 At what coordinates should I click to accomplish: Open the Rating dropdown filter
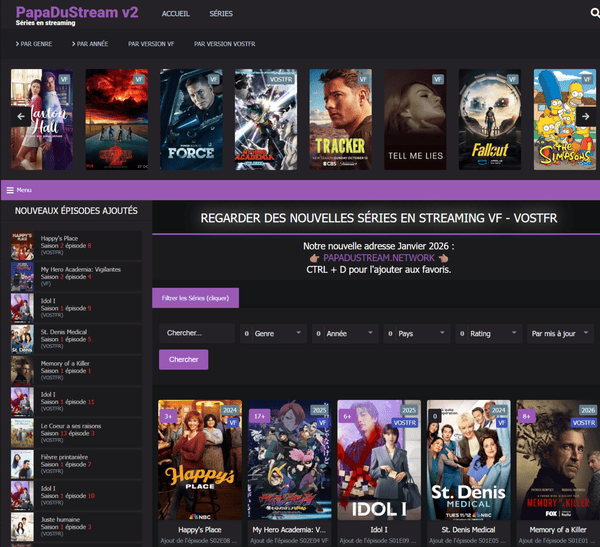click(490, 333)
